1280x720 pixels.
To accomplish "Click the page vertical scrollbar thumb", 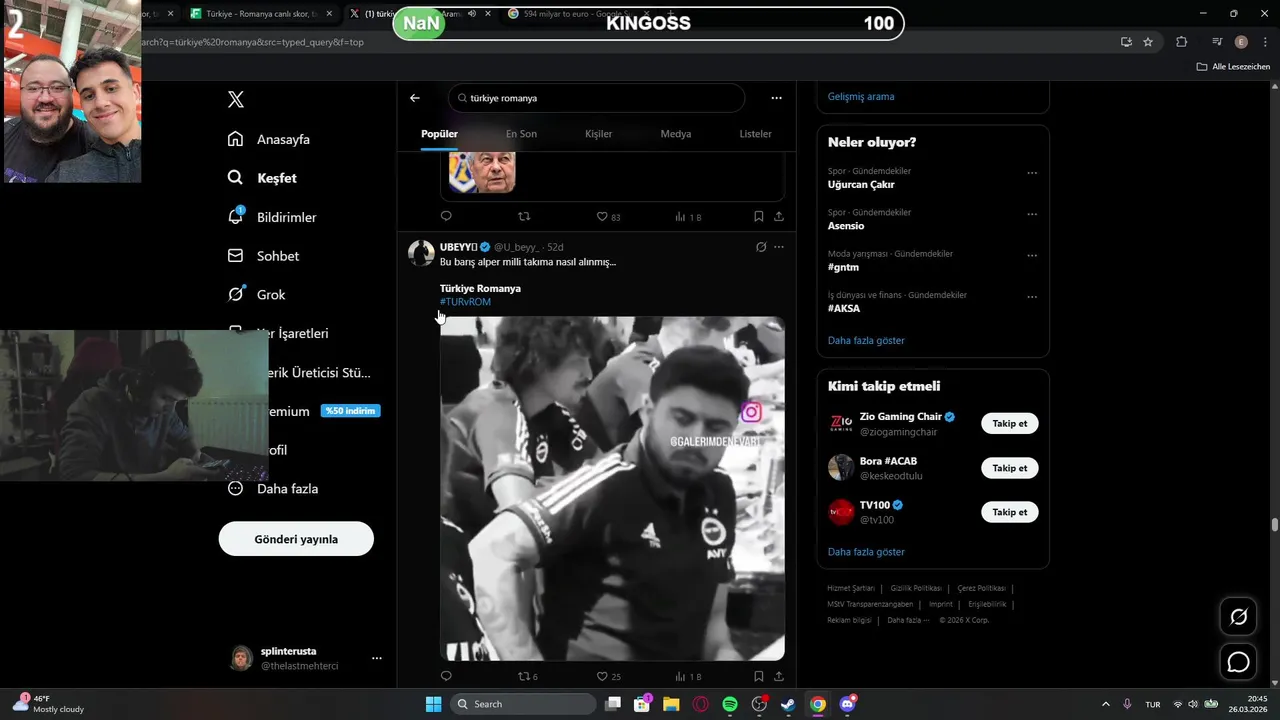I will pyautogui.click(x=1275, y=525).
